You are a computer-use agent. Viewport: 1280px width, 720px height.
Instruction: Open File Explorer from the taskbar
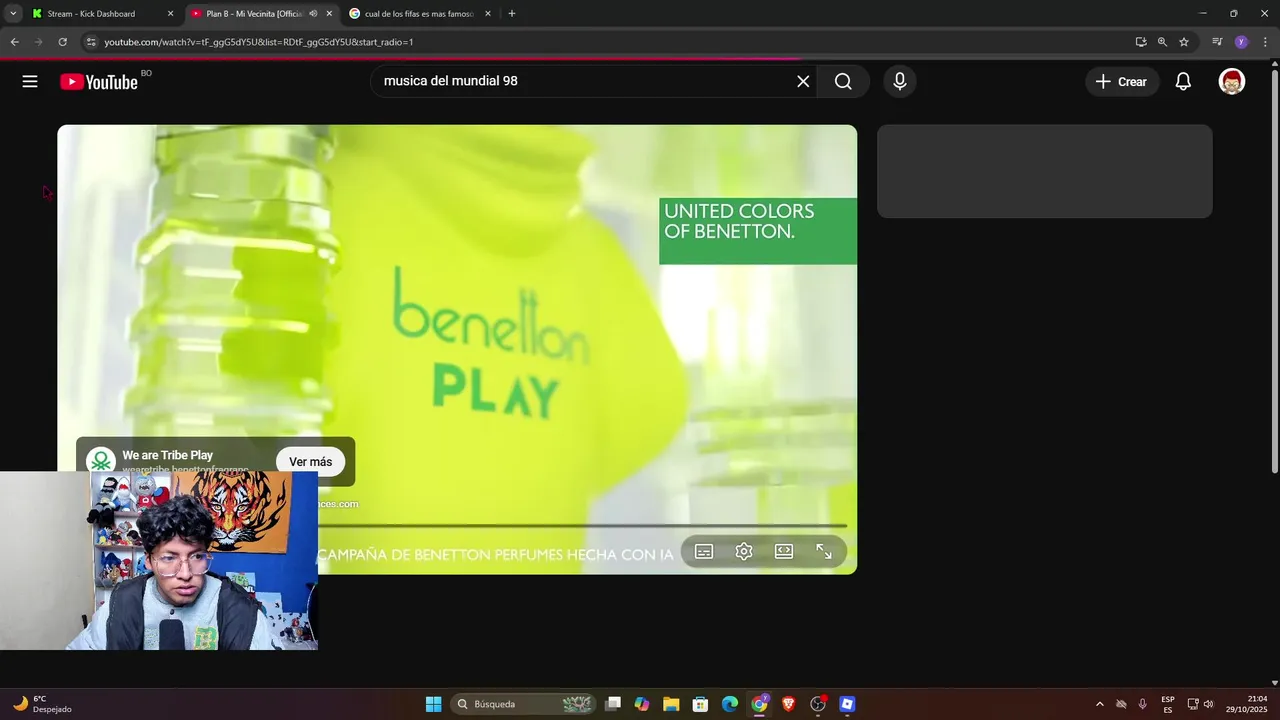[x=671, y=704]
